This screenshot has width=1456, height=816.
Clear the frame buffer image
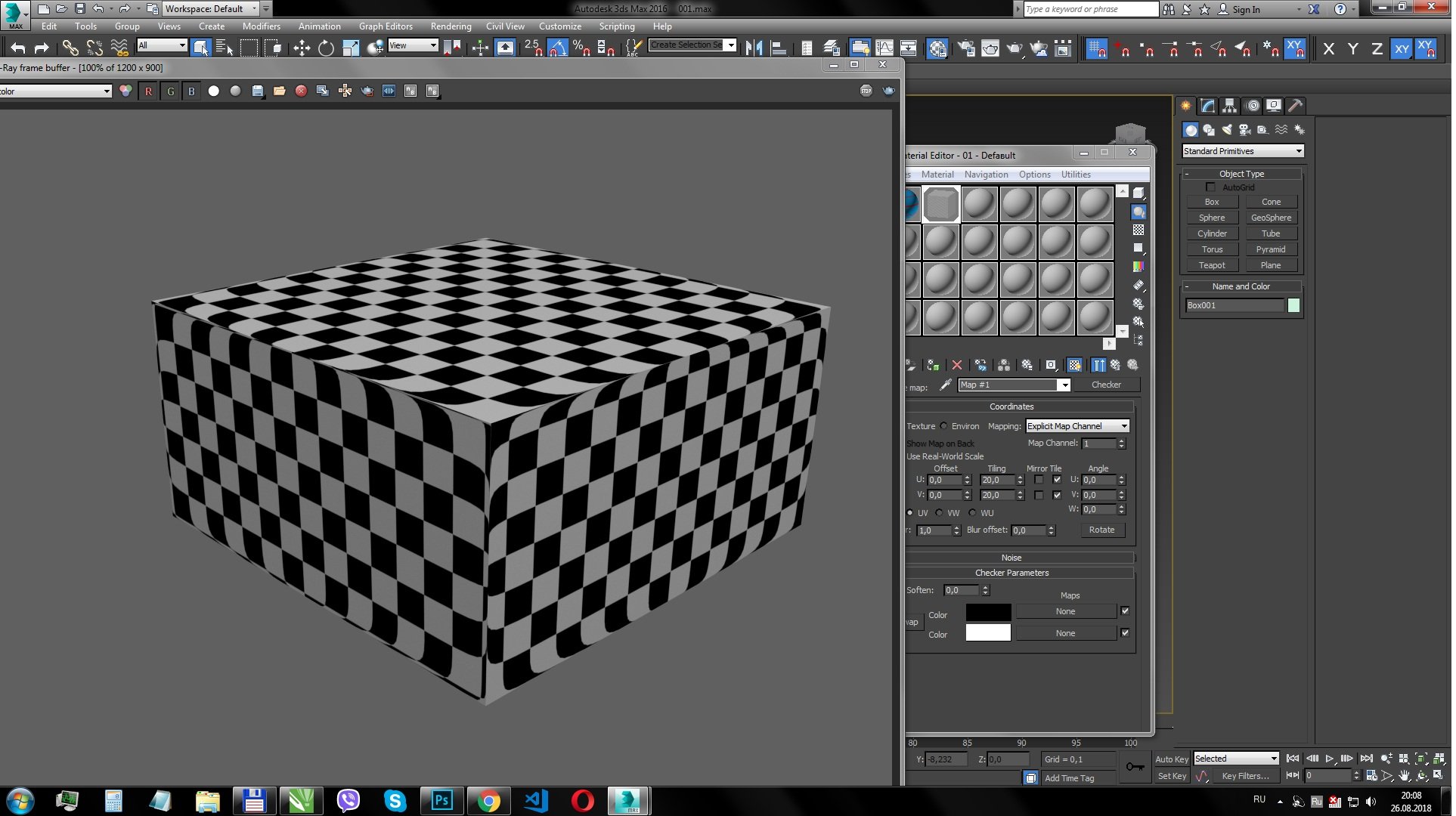pyautogui.click(x=301, y=91)
